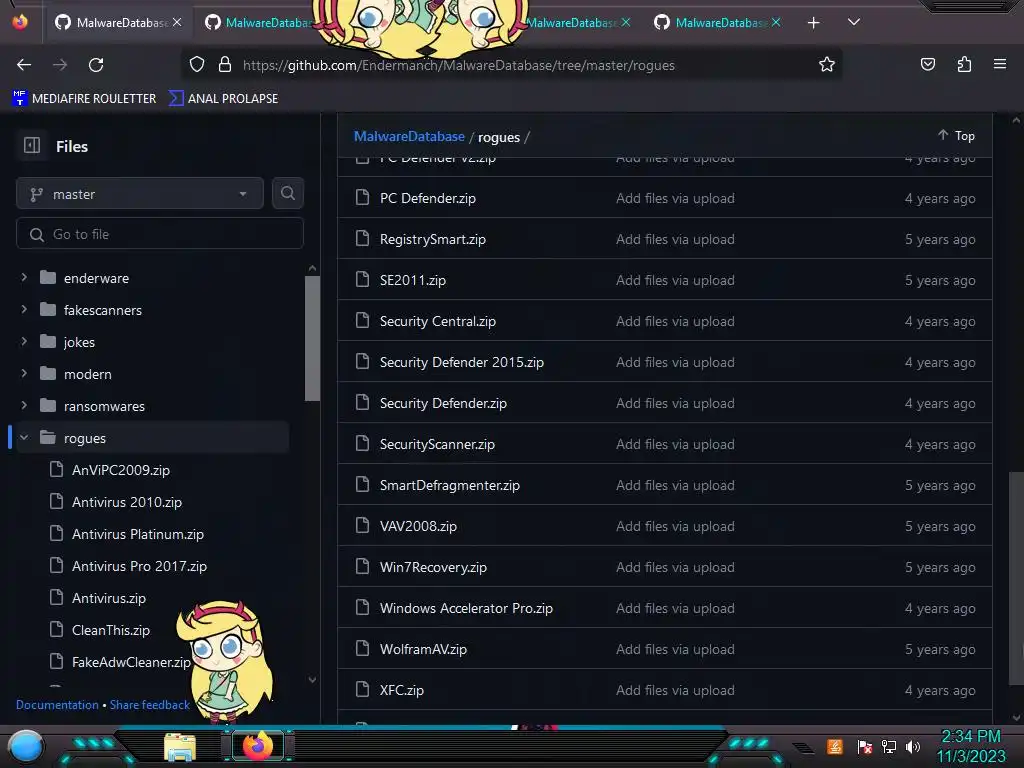Open the network tray icon

(x=888, y=746)
